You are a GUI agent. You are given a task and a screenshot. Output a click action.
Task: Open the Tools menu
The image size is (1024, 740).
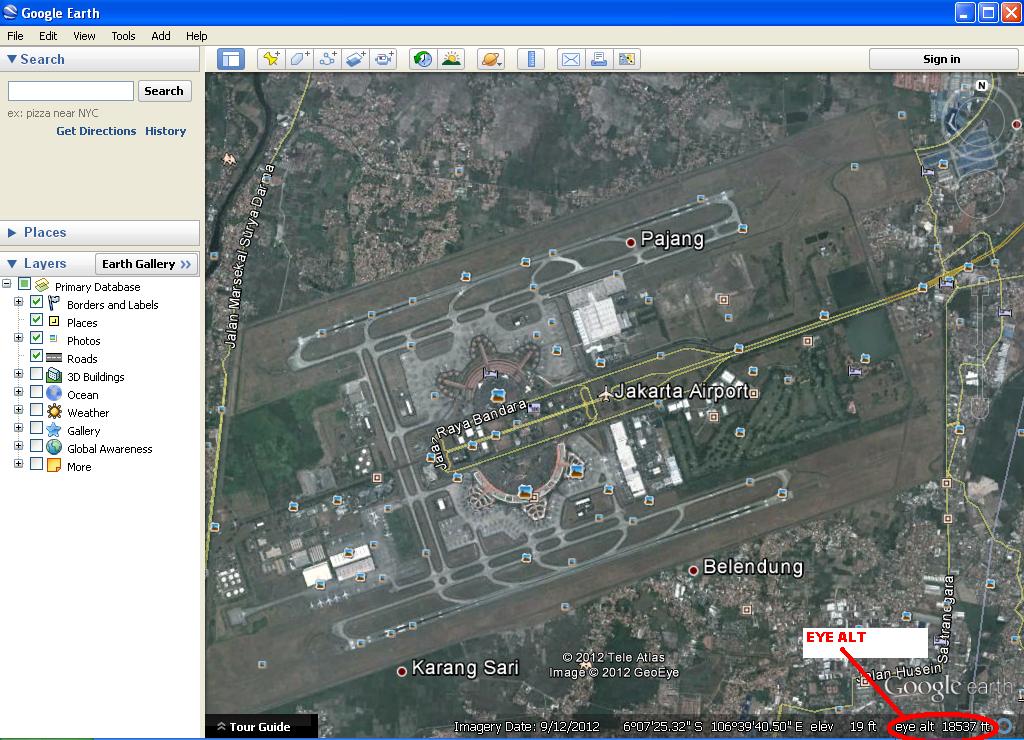tap(123, 36)
